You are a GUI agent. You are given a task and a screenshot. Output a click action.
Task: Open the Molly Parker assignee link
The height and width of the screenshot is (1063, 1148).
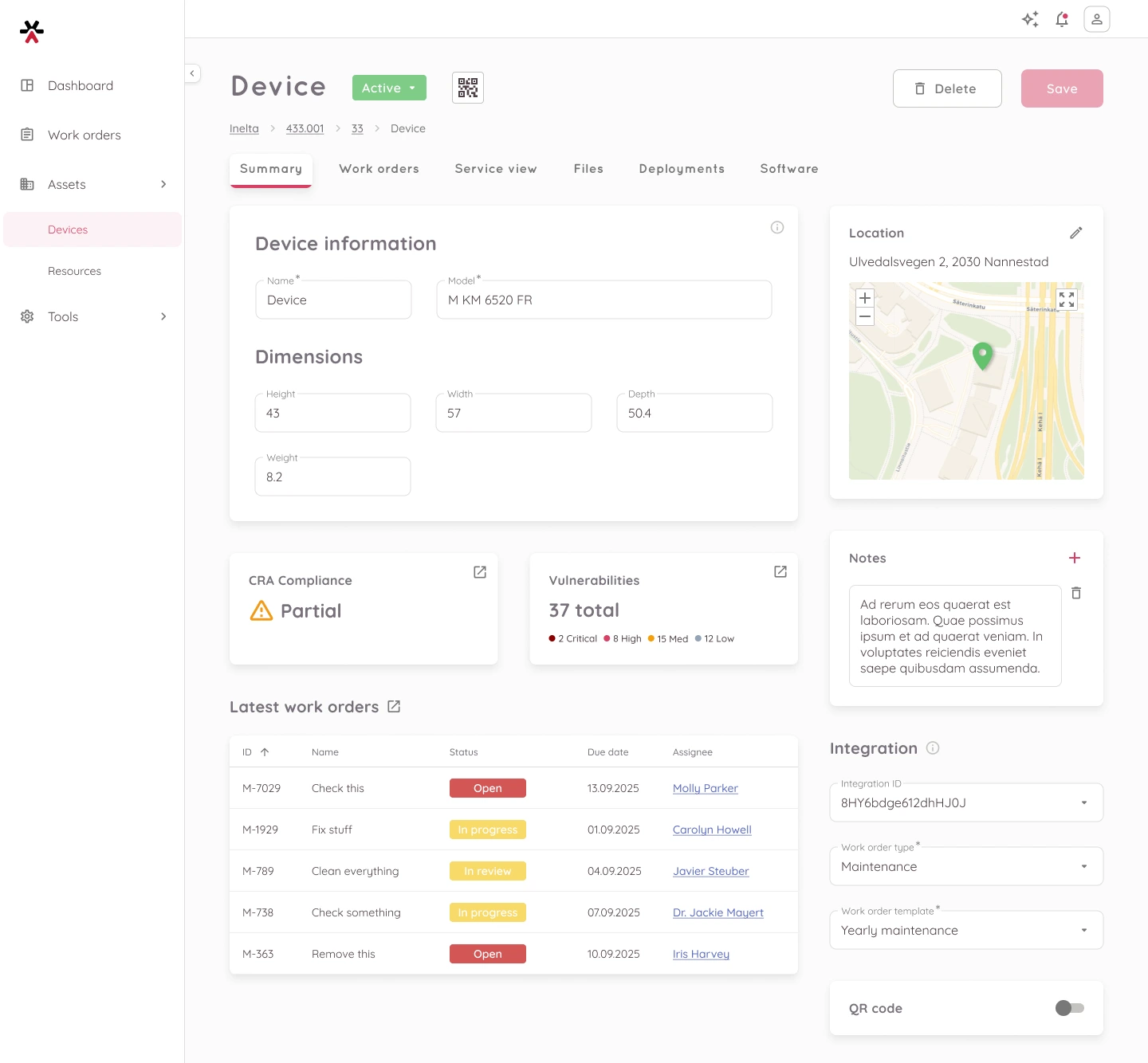(706, 788)
